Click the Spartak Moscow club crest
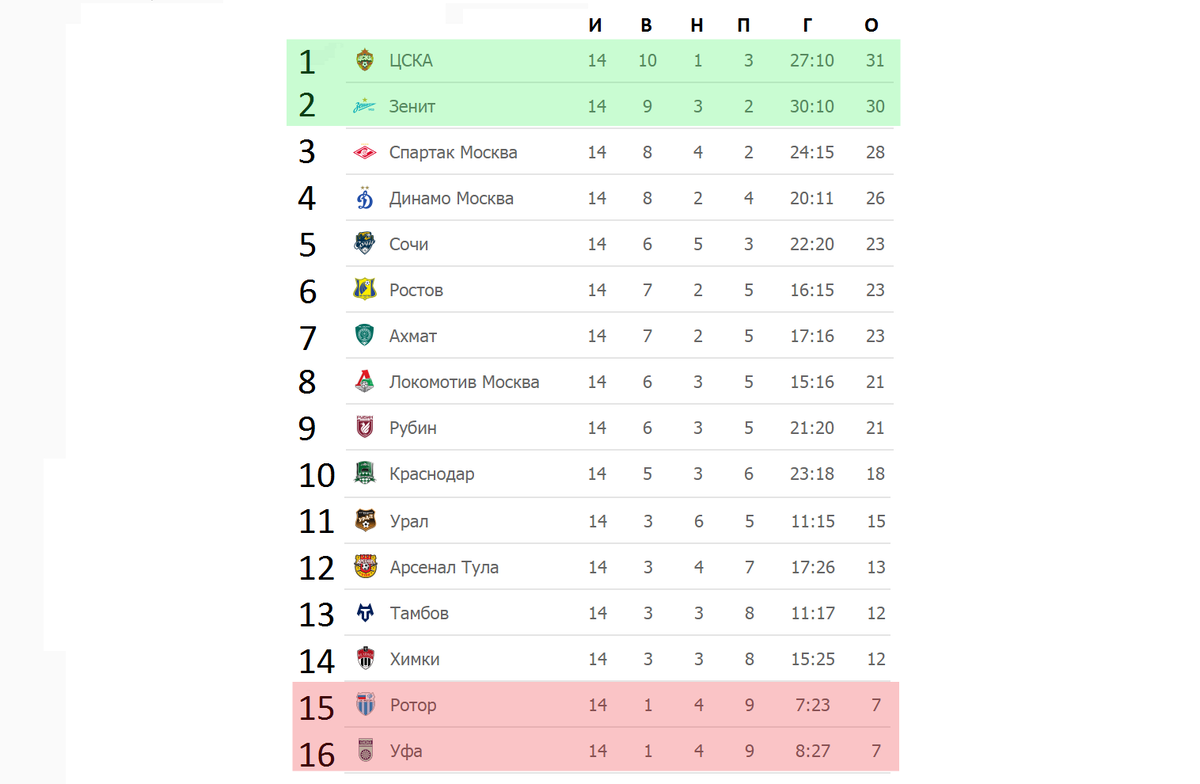Screen dimensions: 1200x784 [365, 152]
